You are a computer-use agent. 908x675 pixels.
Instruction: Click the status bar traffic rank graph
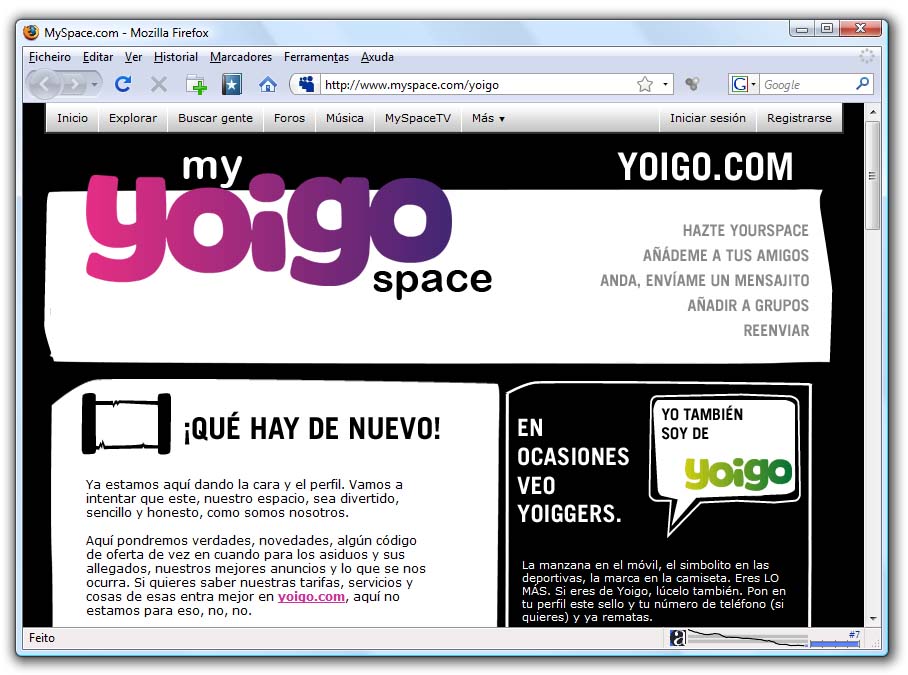(x=748, y=638)
